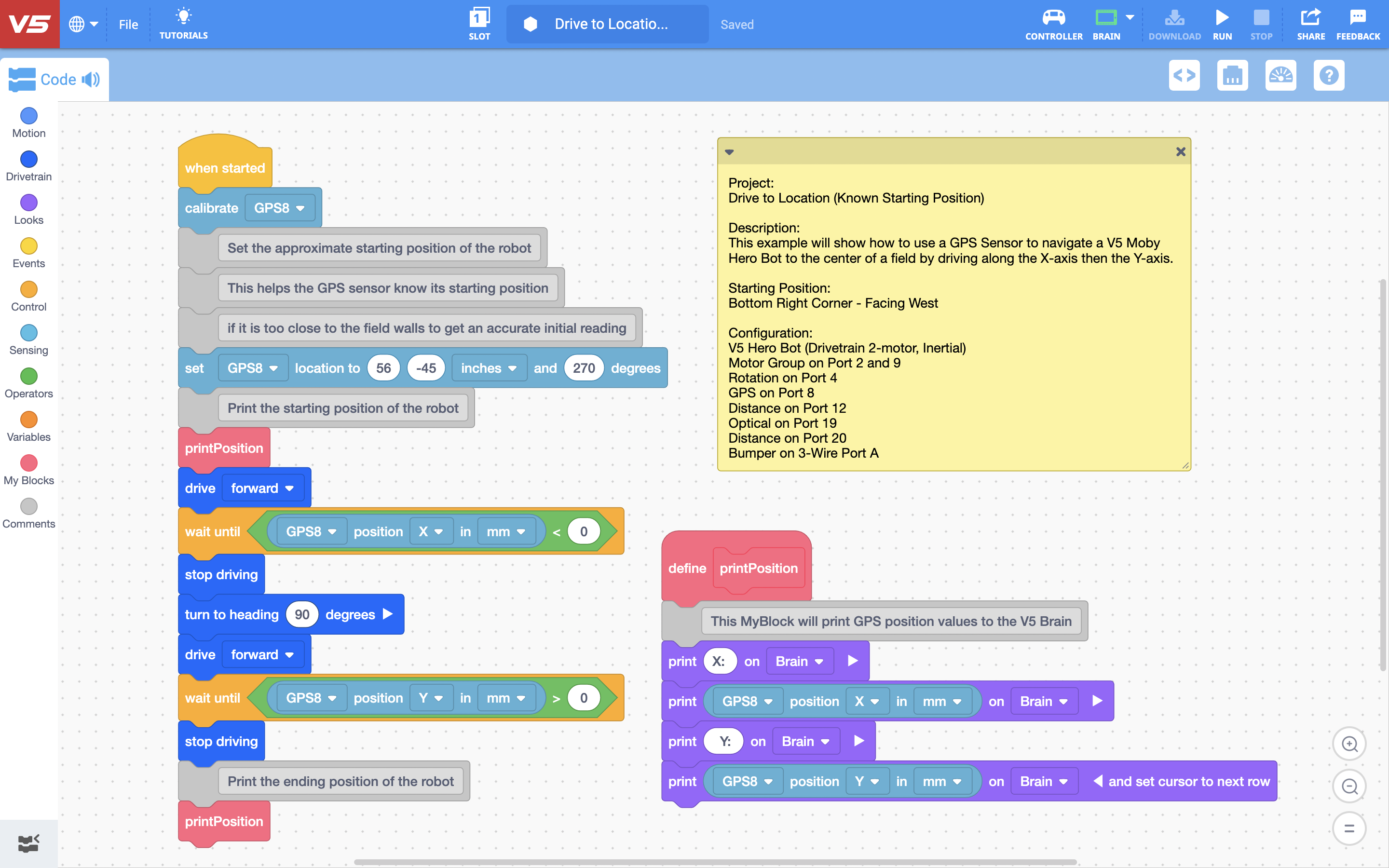This screenshot has width=1389, height=868.
Task: Click the Brain connection icon
Action: (1106, 24)
